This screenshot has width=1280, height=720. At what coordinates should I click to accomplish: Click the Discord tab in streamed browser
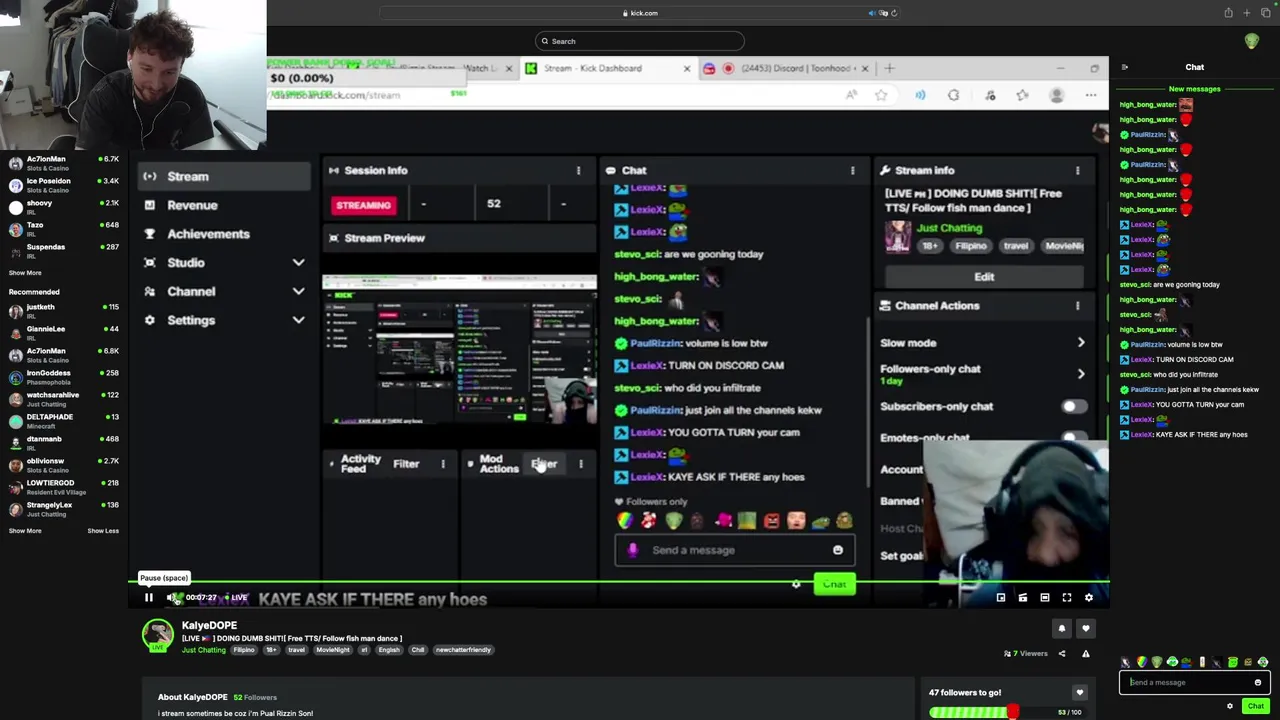tap(785, 69)
